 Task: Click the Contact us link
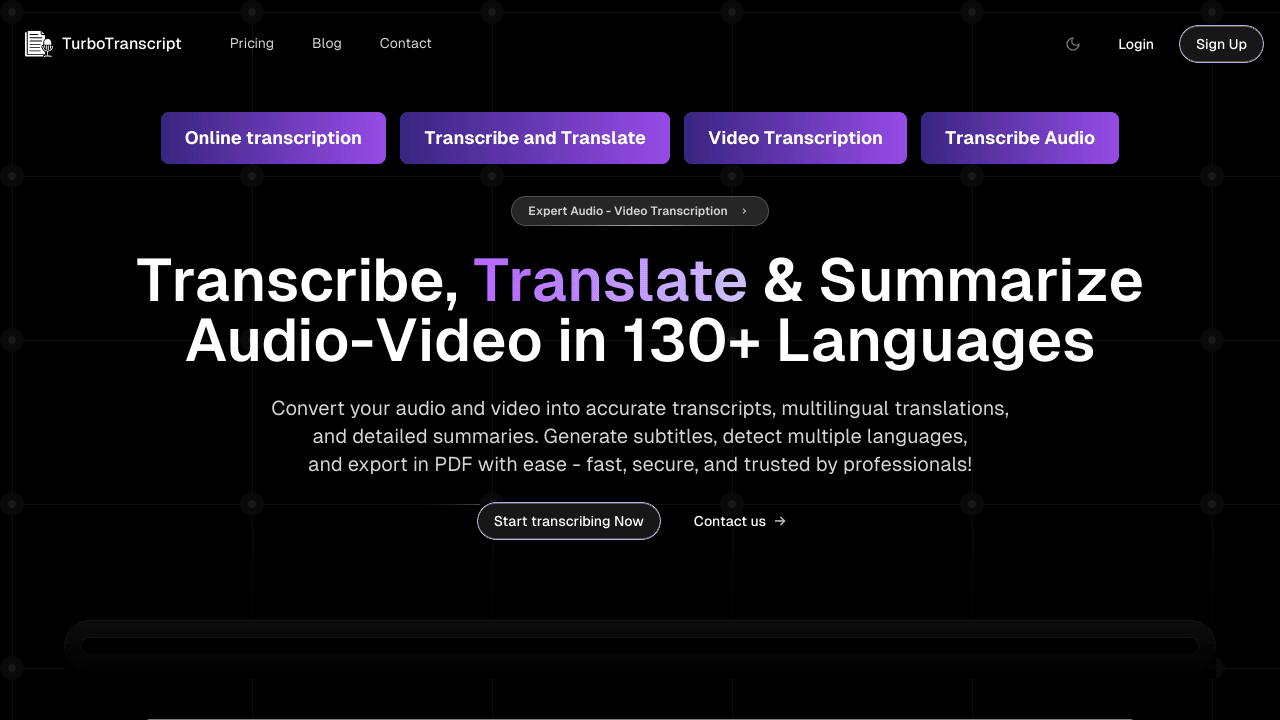[729, 521]
